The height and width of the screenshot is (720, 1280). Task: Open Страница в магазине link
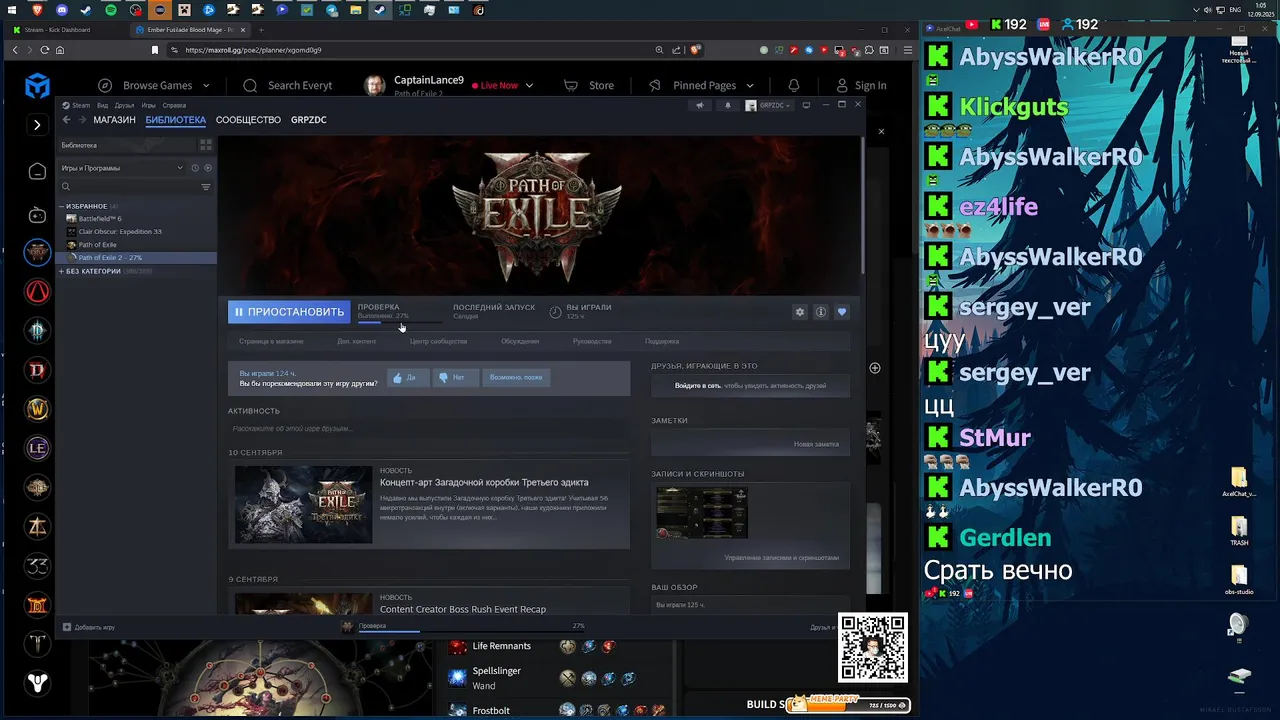click(x=271, y=341)
